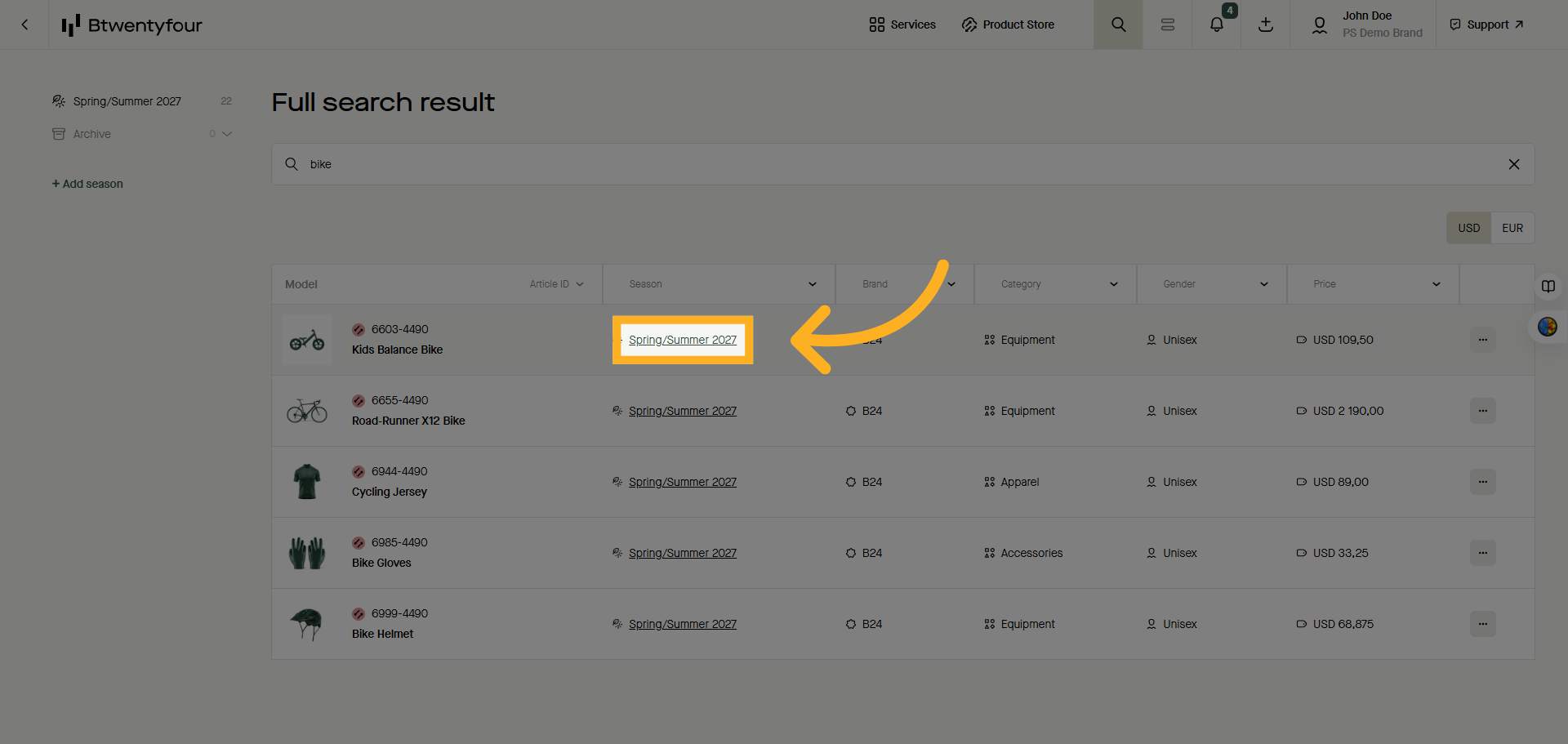Open the Services menu
Viewport: 1568px width, 744px height.
(902, 25)
